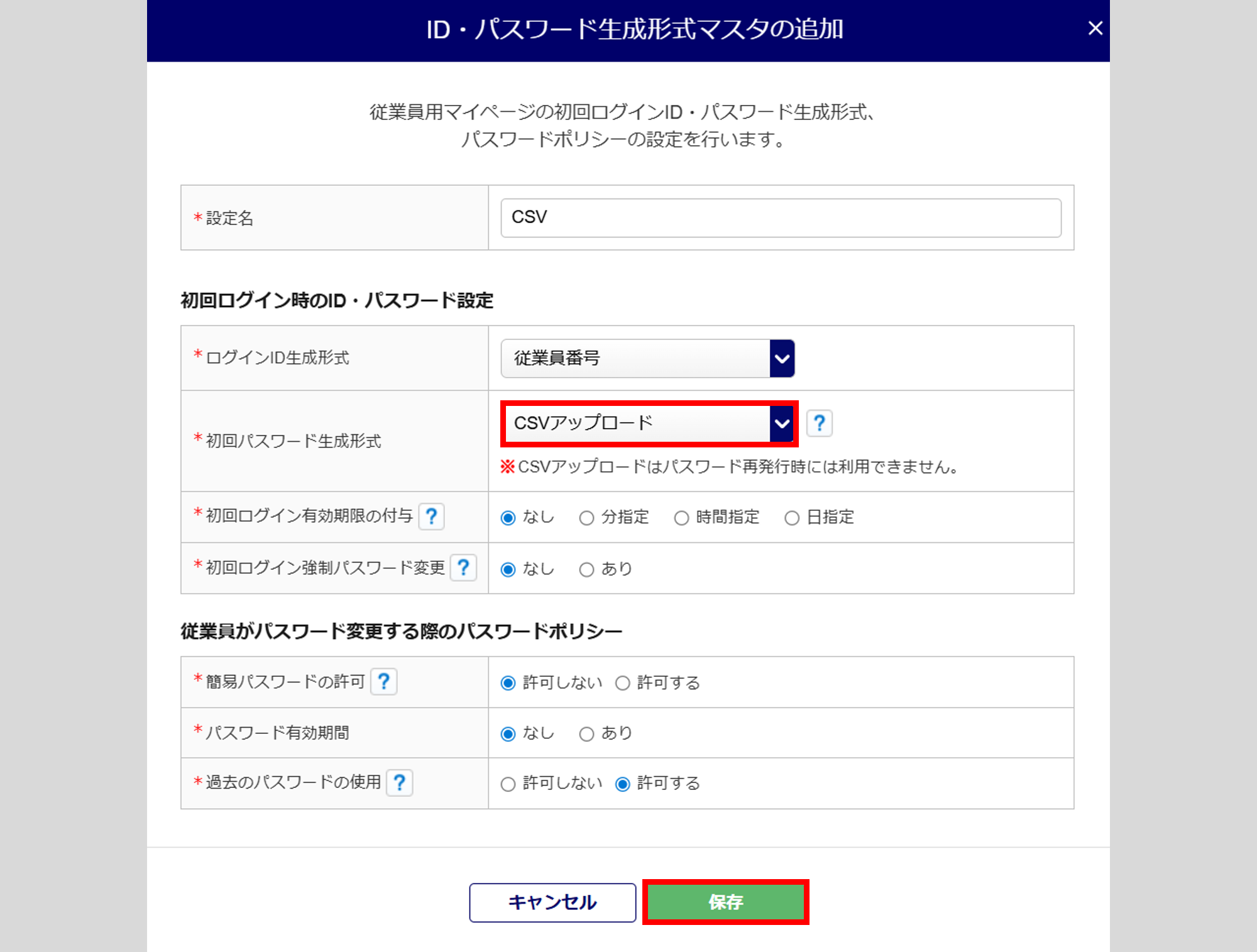Screen dimensions: 1257x952
Task: Choose 許可する for simple passwords
Action: click(x=622, y=683)
